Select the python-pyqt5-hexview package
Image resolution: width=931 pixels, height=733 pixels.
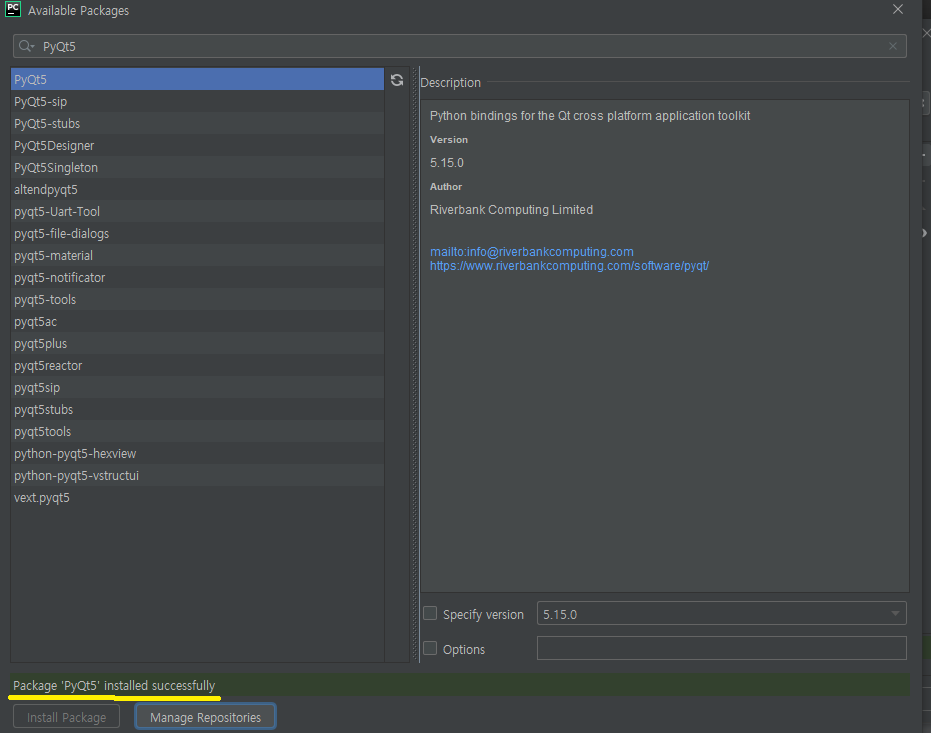pyautogui.click(x=197, y=453)
